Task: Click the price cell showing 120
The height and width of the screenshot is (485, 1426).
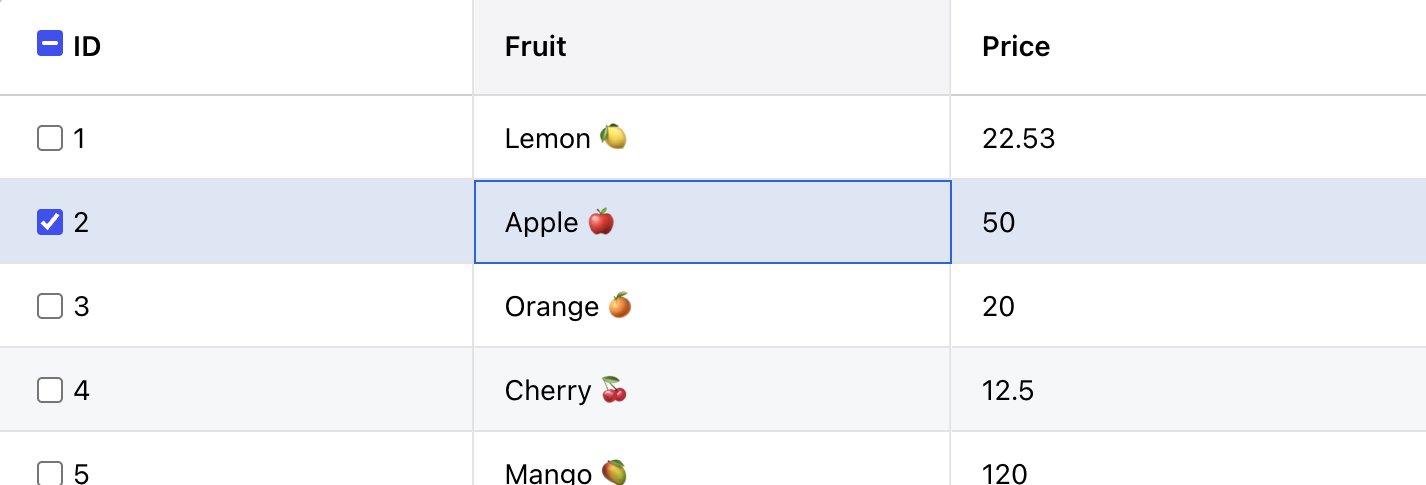Action: coord(1005,472)
